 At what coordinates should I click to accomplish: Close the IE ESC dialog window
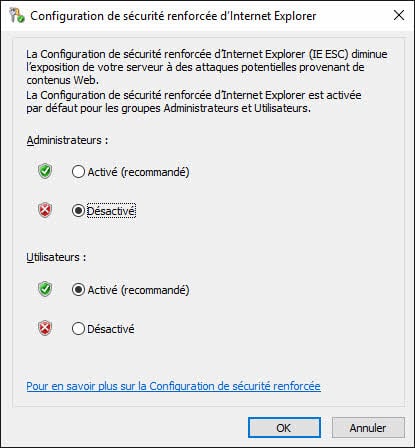tap(399, 15)
